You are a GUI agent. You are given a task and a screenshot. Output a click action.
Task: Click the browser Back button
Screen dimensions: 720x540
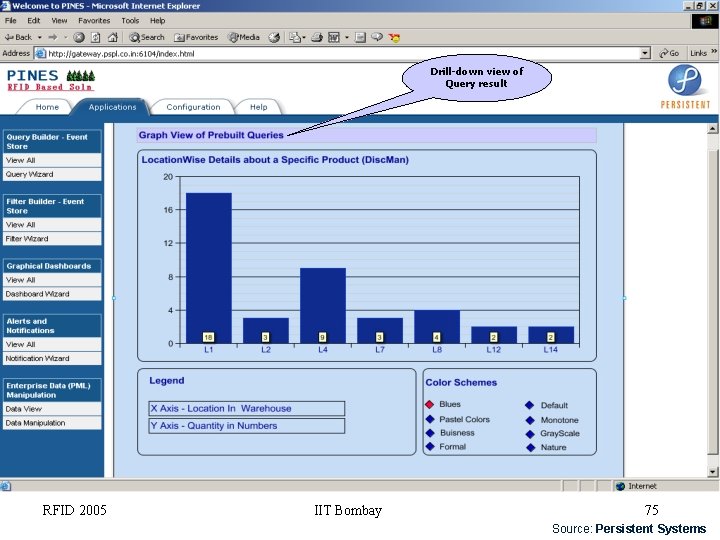(x=18, y=37)
